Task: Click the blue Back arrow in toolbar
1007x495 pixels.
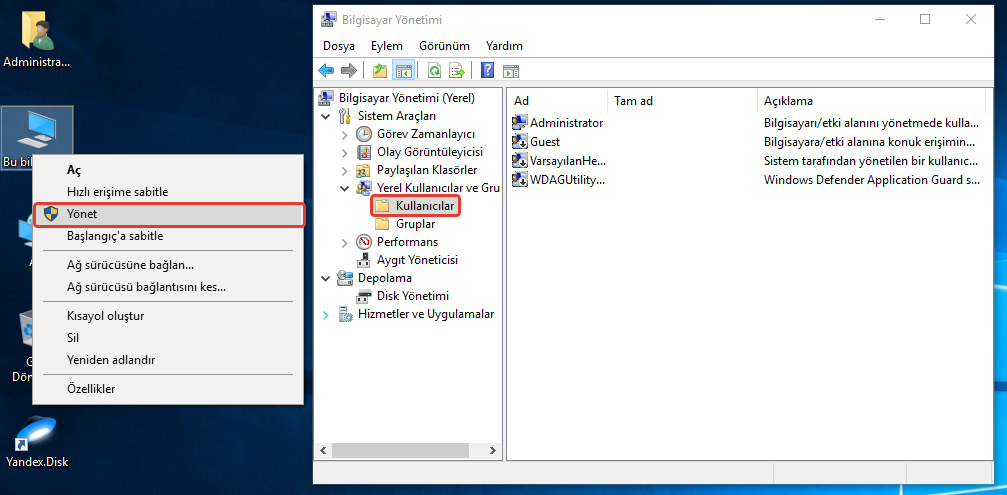Action: click(326, 70)
